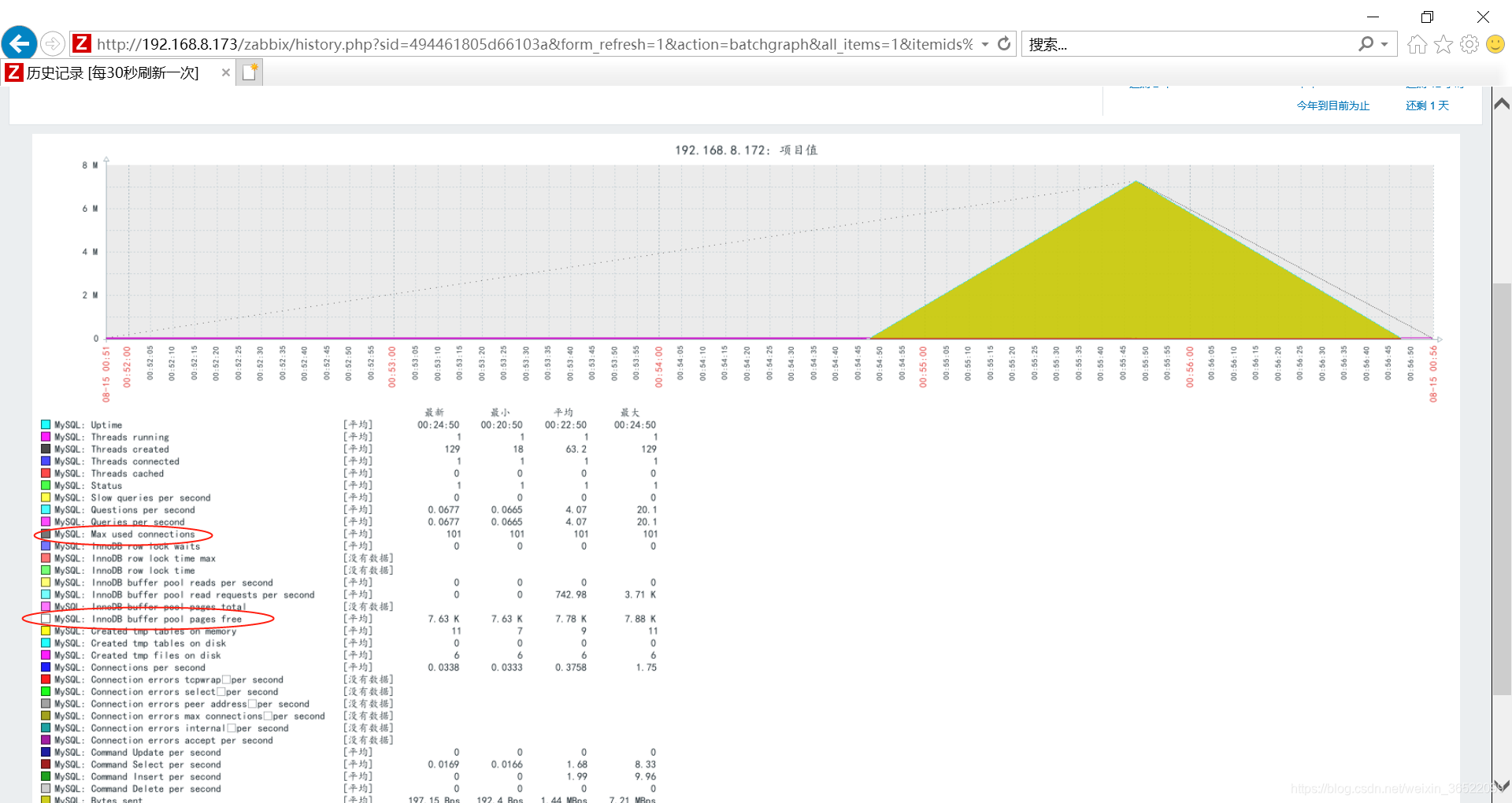This screenshot has width=1512, height=803.
Task: Refresh the page with the reload icon
Action: tap(1004, 44)
